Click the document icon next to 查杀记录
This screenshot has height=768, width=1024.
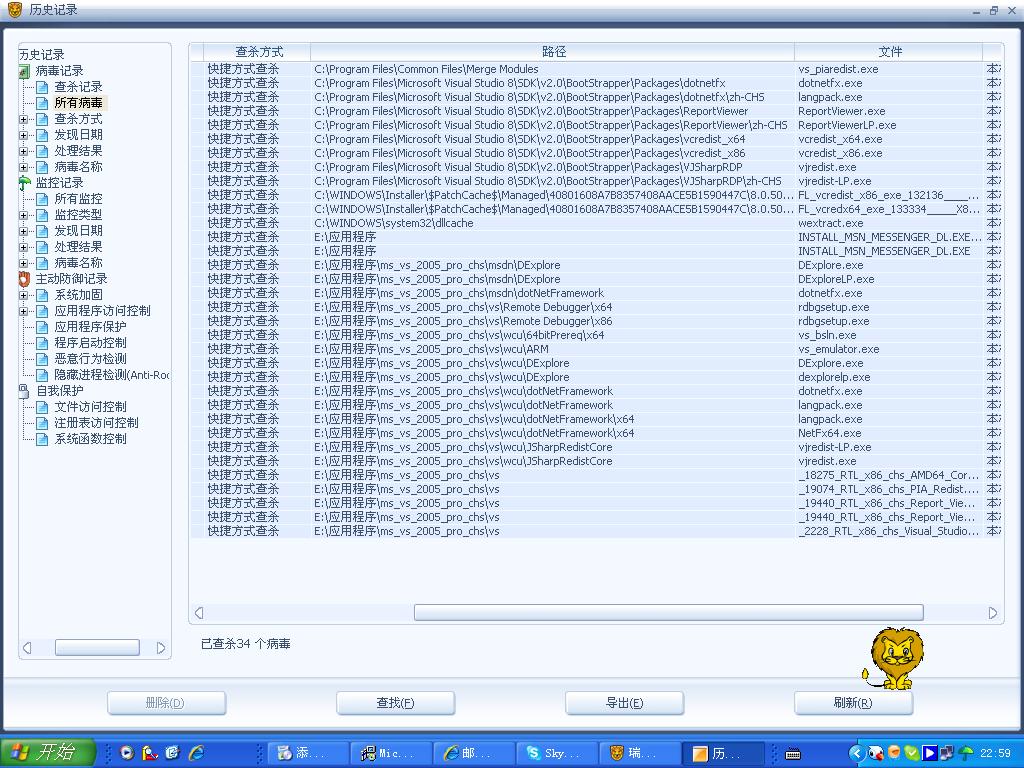pyautogui.click(x=42, y=87)
